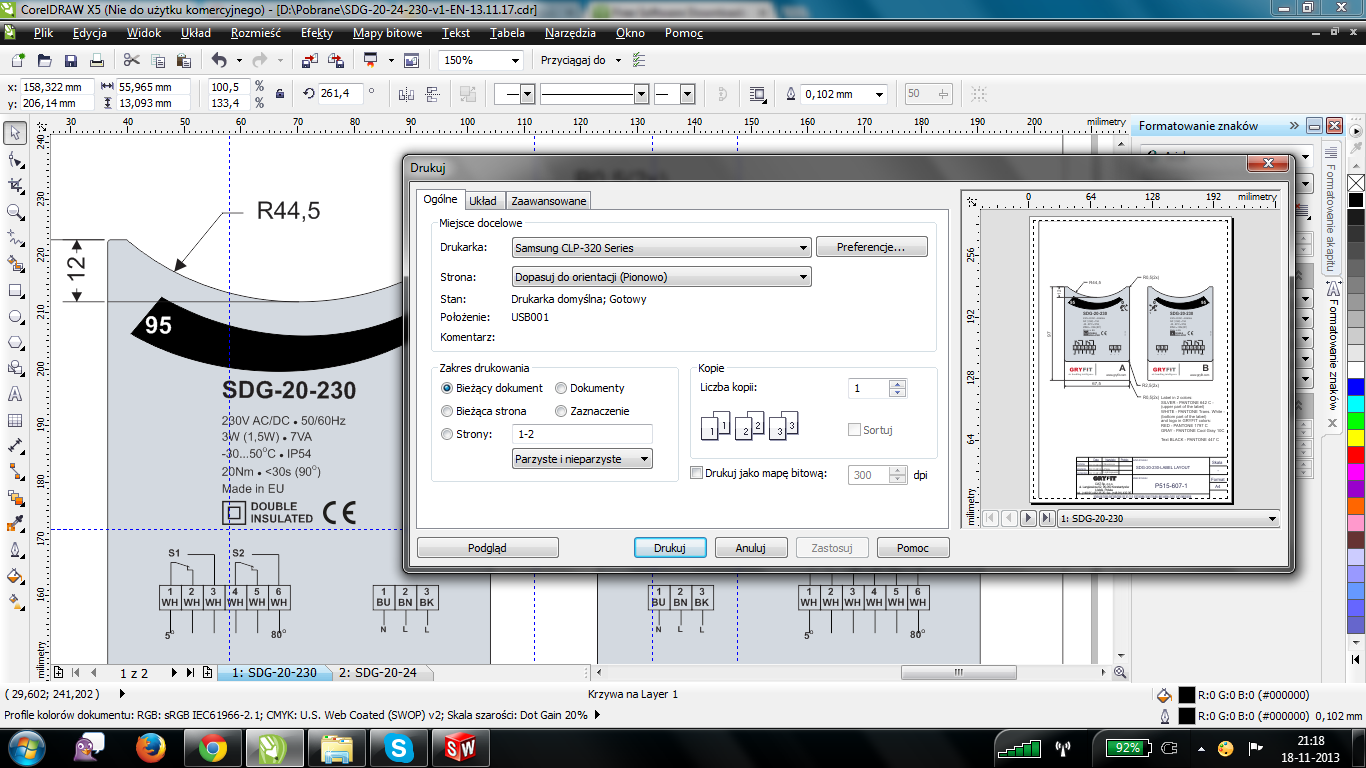Viewport: 1366px width, 768px height.
Task: Choose the 'Strony' radio option
Action: click(447, 434)
